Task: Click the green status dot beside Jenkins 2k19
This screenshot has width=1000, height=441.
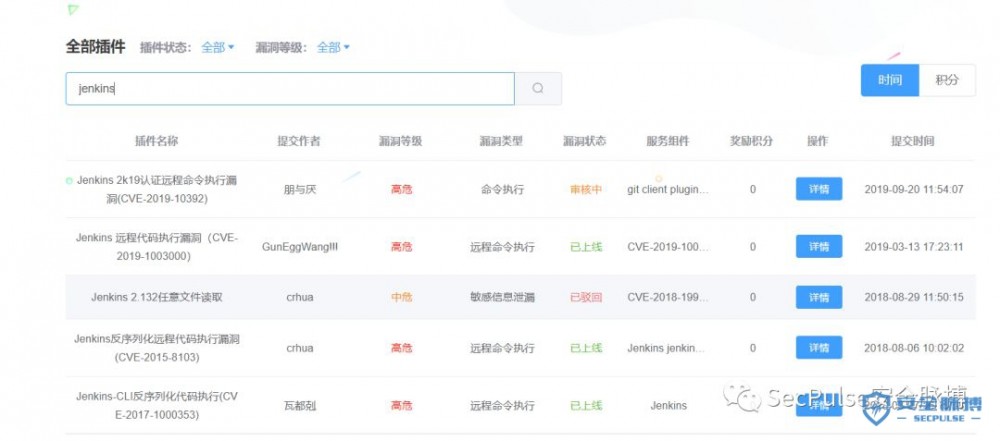Action: coord(69,181)
